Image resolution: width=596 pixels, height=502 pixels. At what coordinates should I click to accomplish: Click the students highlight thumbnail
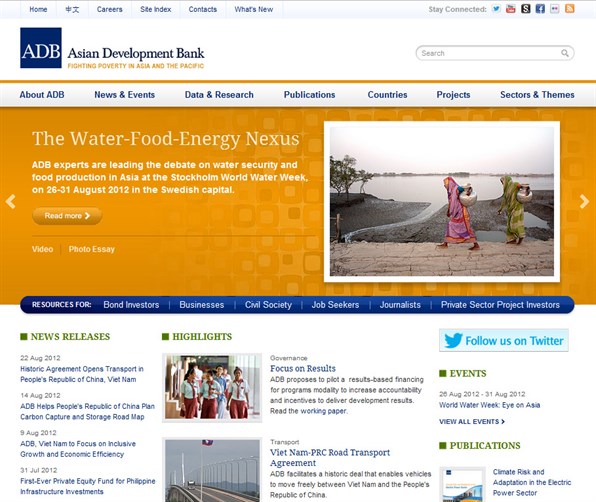click(x=212, y=388)
